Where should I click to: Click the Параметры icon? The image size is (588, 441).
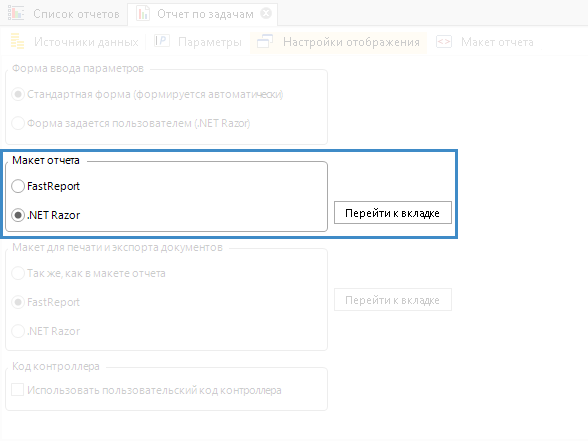[x=162, y=41]
